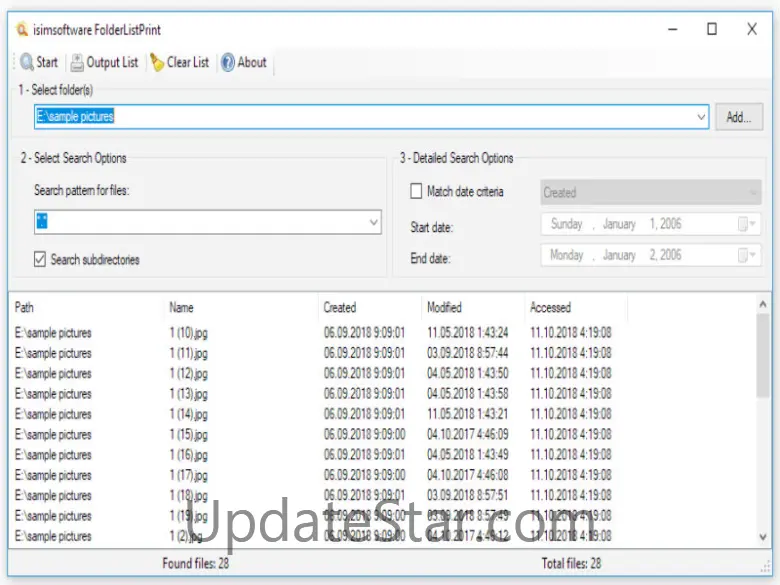Select file 1 (11).jpg
780x585 pixels.
189,353
